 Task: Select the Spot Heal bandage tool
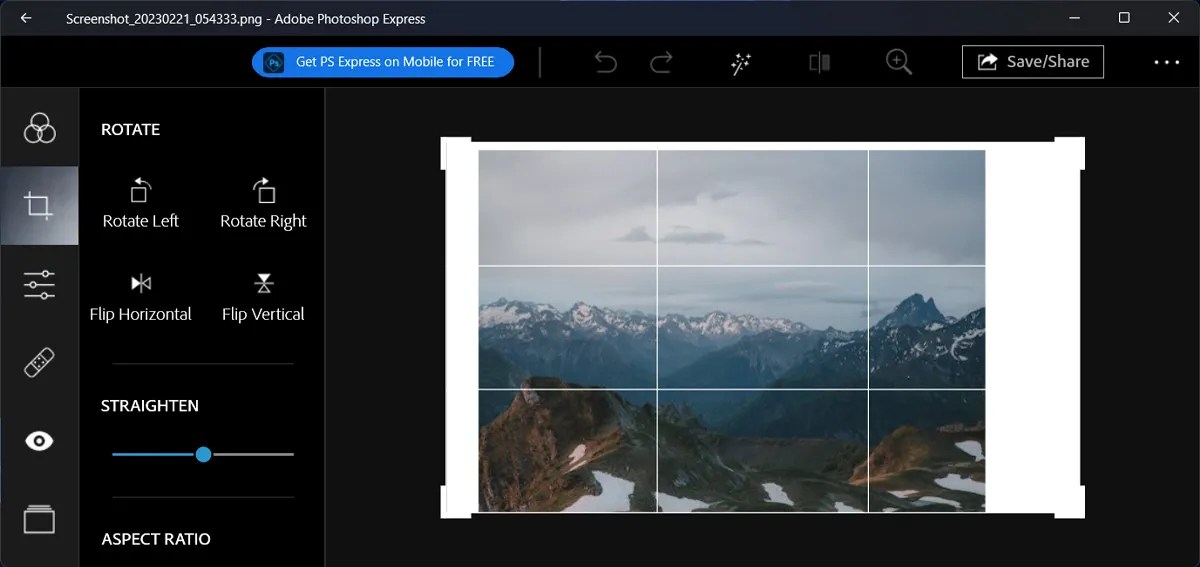[39, 362]
